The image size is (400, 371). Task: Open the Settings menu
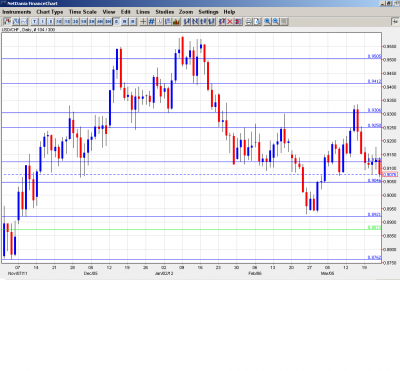click(x=208, y=12)
